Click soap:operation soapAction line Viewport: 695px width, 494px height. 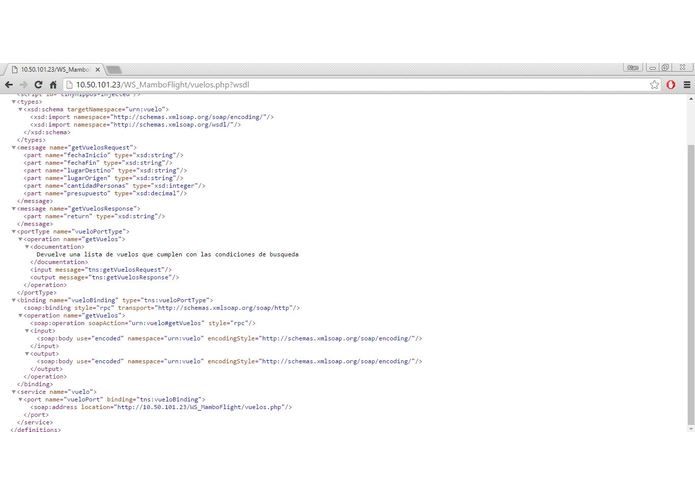(143, 323)
